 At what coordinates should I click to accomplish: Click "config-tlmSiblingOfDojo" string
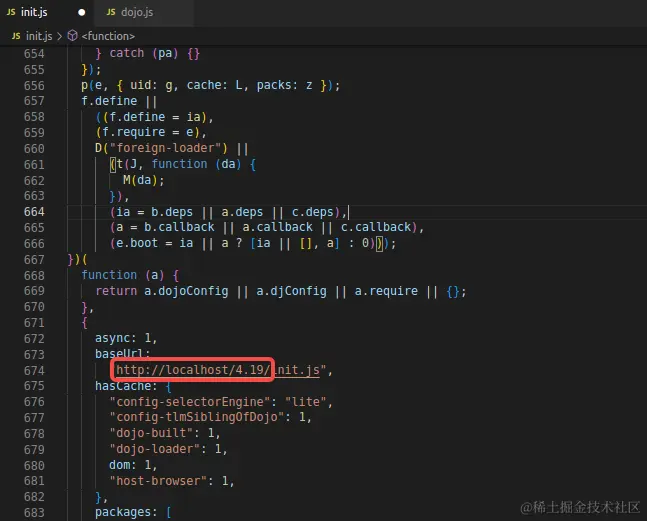coord(197,417)
